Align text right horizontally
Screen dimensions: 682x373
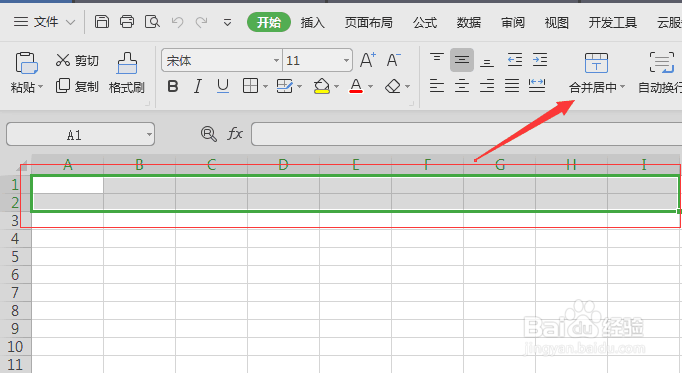pyautogui.click(x=487, y=86)
